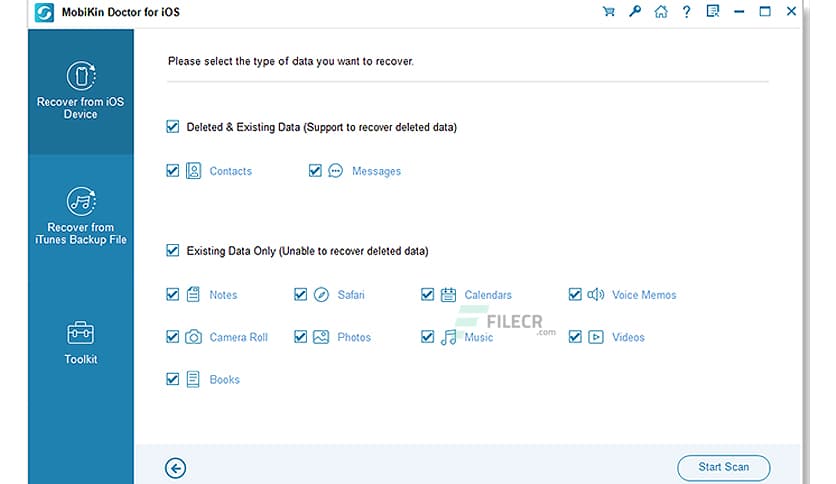Go to home via house icon
The height and width of the screenshot is (484, 836).
click(x=661, y=12)
